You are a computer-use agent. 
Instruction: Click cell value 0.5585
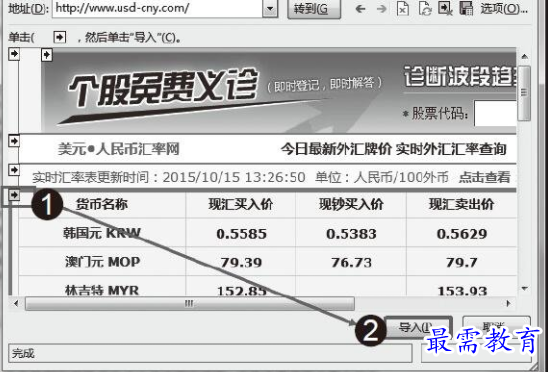point(241,234)
